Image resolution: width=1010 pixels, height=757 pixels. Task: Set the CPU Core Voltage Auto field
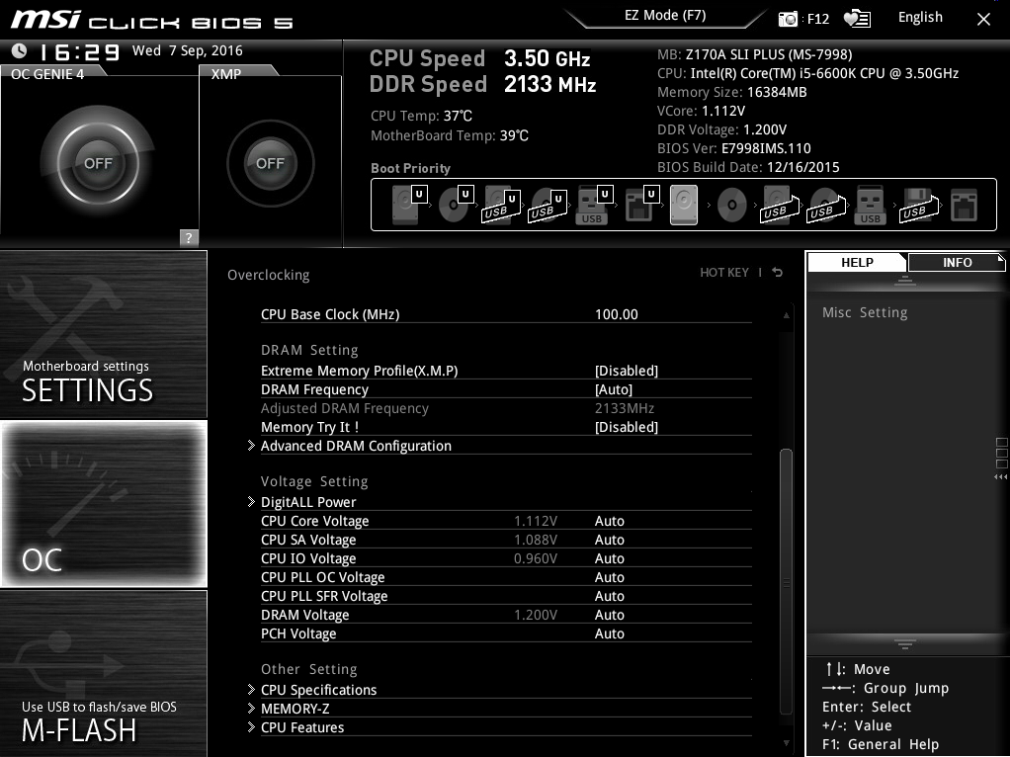609,521
